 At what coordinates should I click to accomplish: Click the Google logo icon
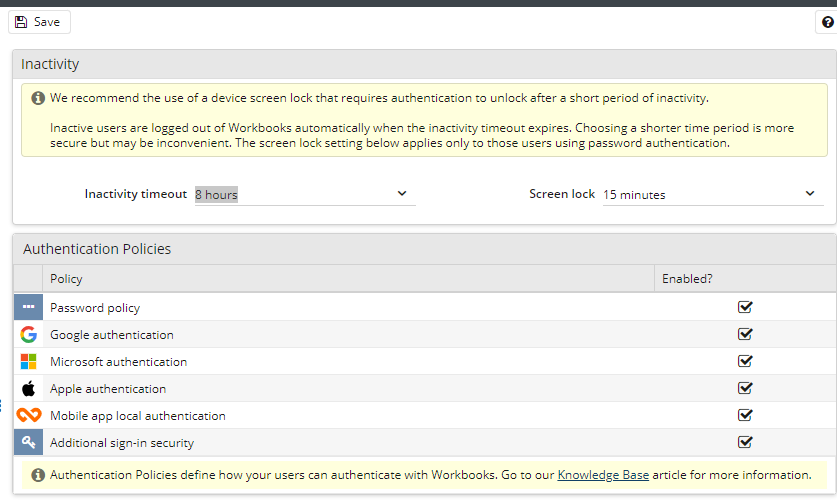(x=28, y=335)
